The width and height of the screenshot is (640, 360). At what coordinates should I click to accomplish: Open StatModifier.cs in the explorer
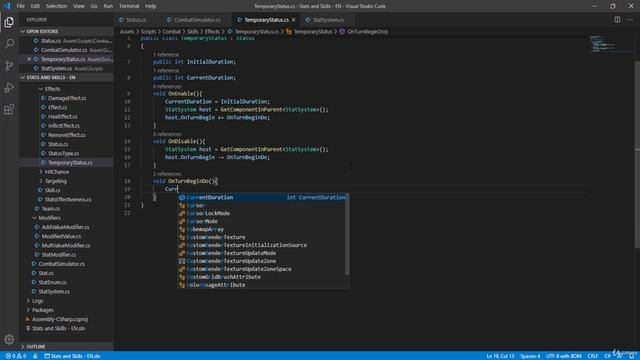tap(59, 255)
